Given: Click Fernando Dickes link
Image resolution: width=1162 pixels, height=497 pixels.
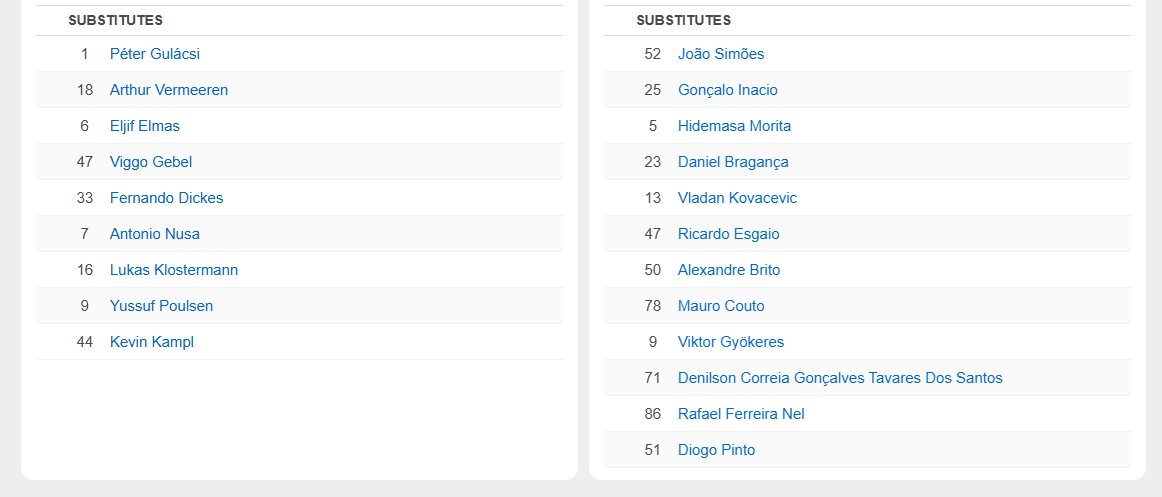Looking at the screenshot, I should [x=167, y=198].
